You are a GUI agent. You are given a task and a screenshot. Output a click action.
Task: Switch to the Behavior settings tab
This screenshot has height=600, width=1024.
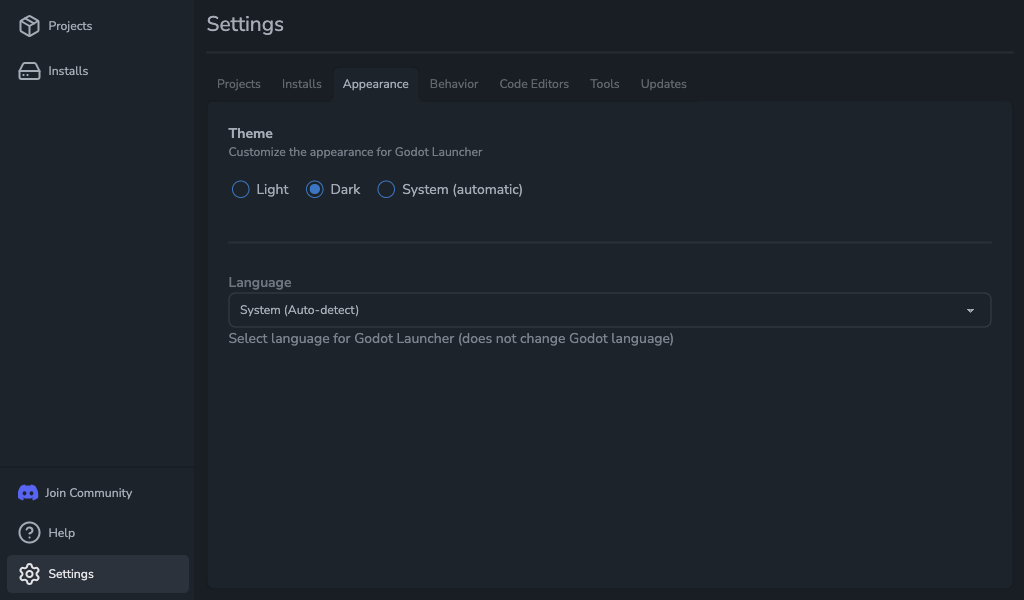[454, 84]
